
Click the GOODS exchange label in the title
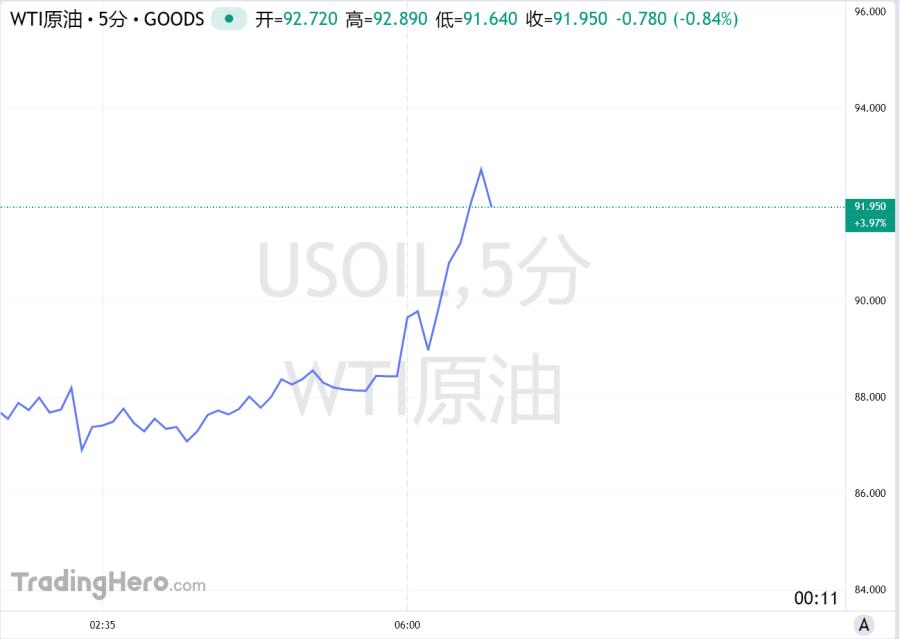click(174, 18)
